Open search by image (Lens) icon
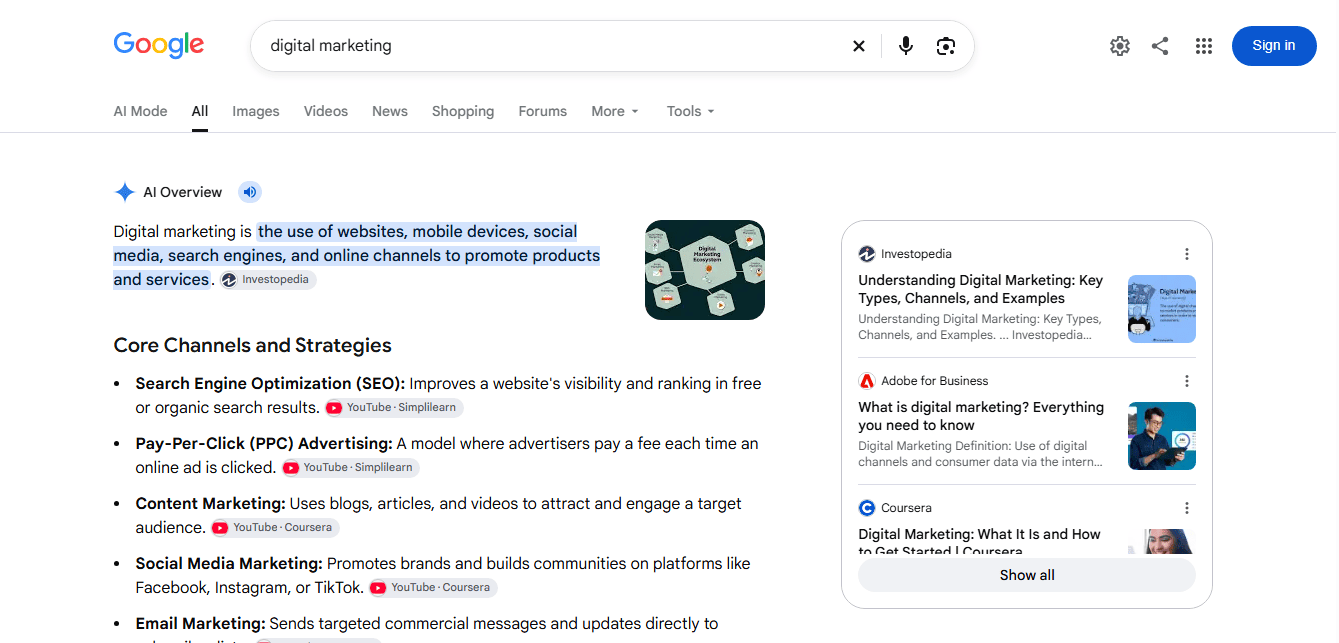Image resolution: width=1339 pixels, height=643 pixels. click(x=946, y=46)
